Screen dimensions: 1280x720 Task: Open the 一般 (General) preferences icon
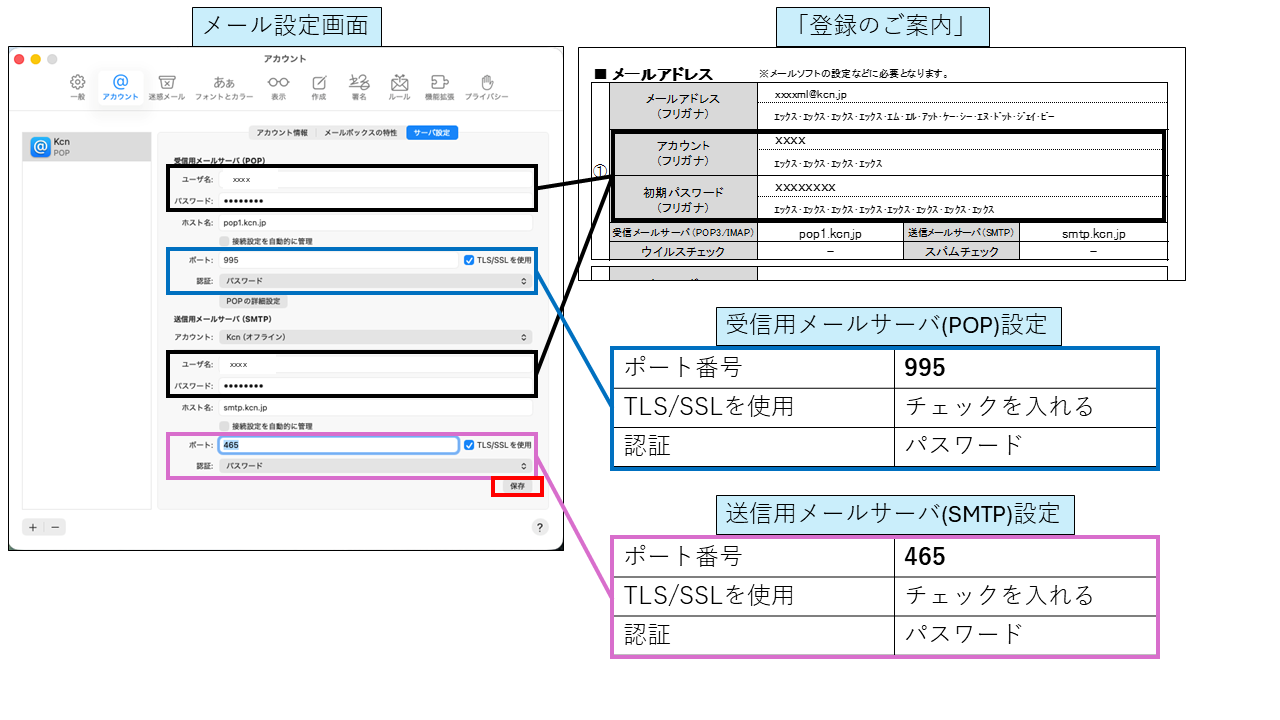[76, 82]
